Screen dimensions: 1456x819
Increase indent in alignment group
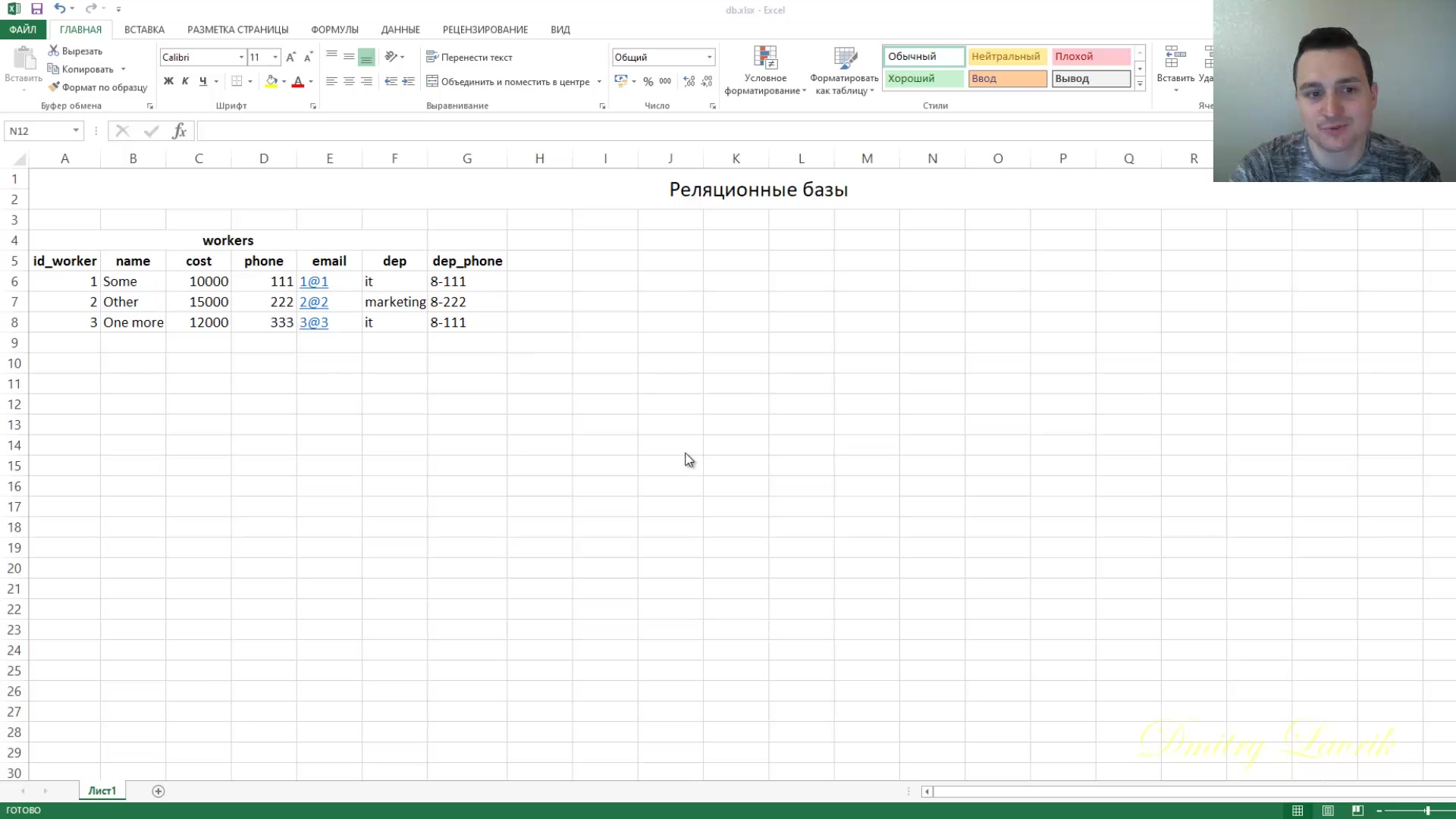click(408, 81)
